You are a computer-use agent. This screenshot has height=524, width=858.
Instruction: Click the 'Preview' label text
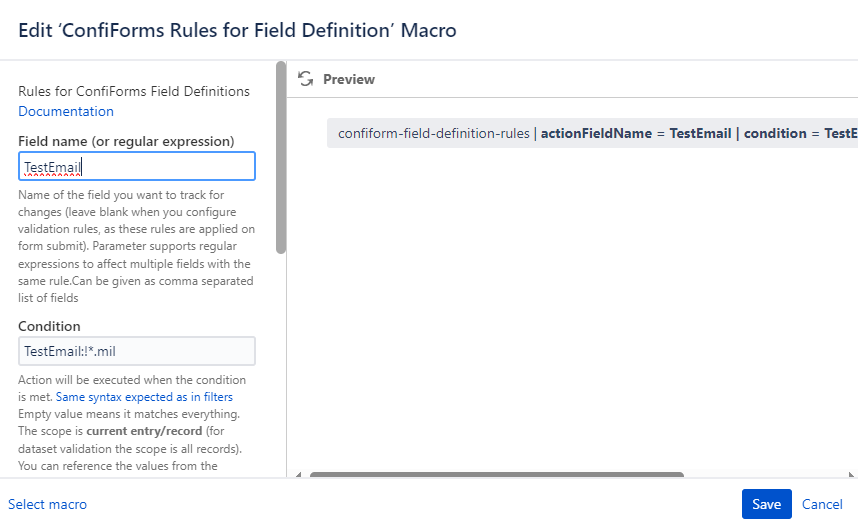[349, 79]
